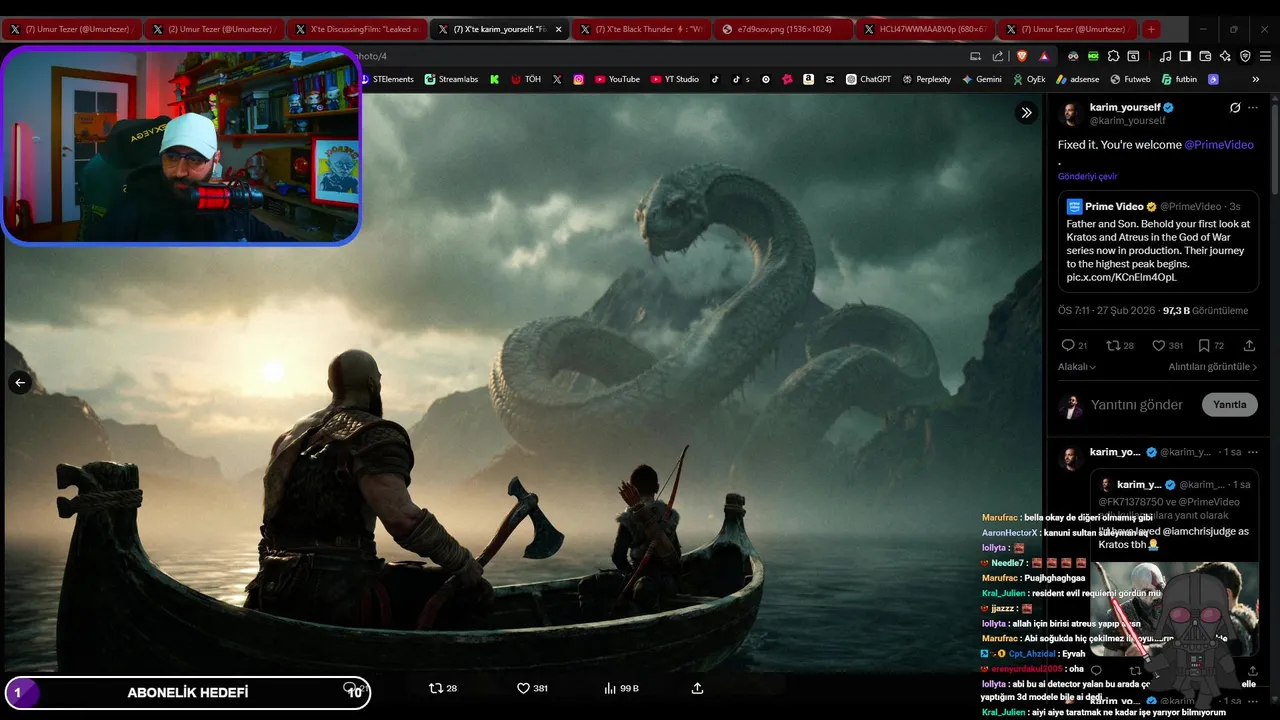
Task: Click the @PrimeVideo mention in the post
Action: [1219, 145]
